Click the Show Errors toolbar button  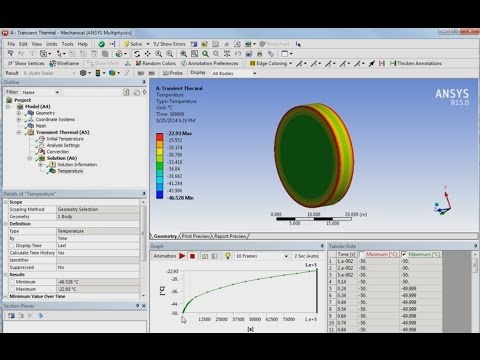pyautogui.click(x=169, y=44)
